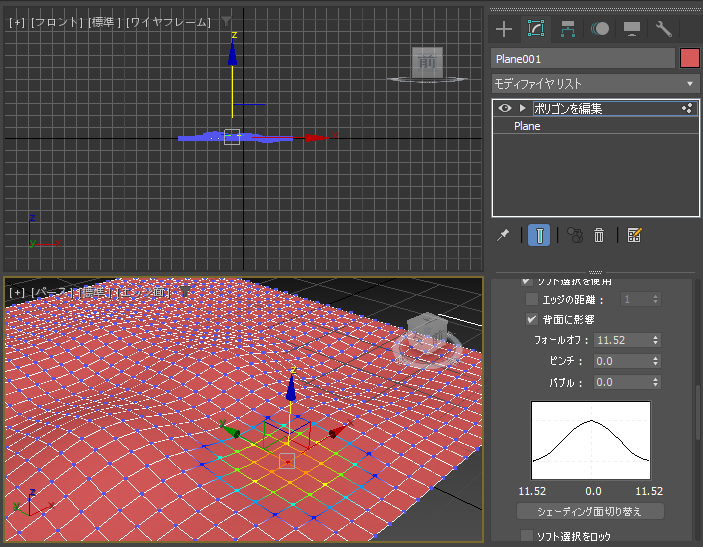Click the エッジの距離 spinner arrows
The image size is (703, 547).
655,299
